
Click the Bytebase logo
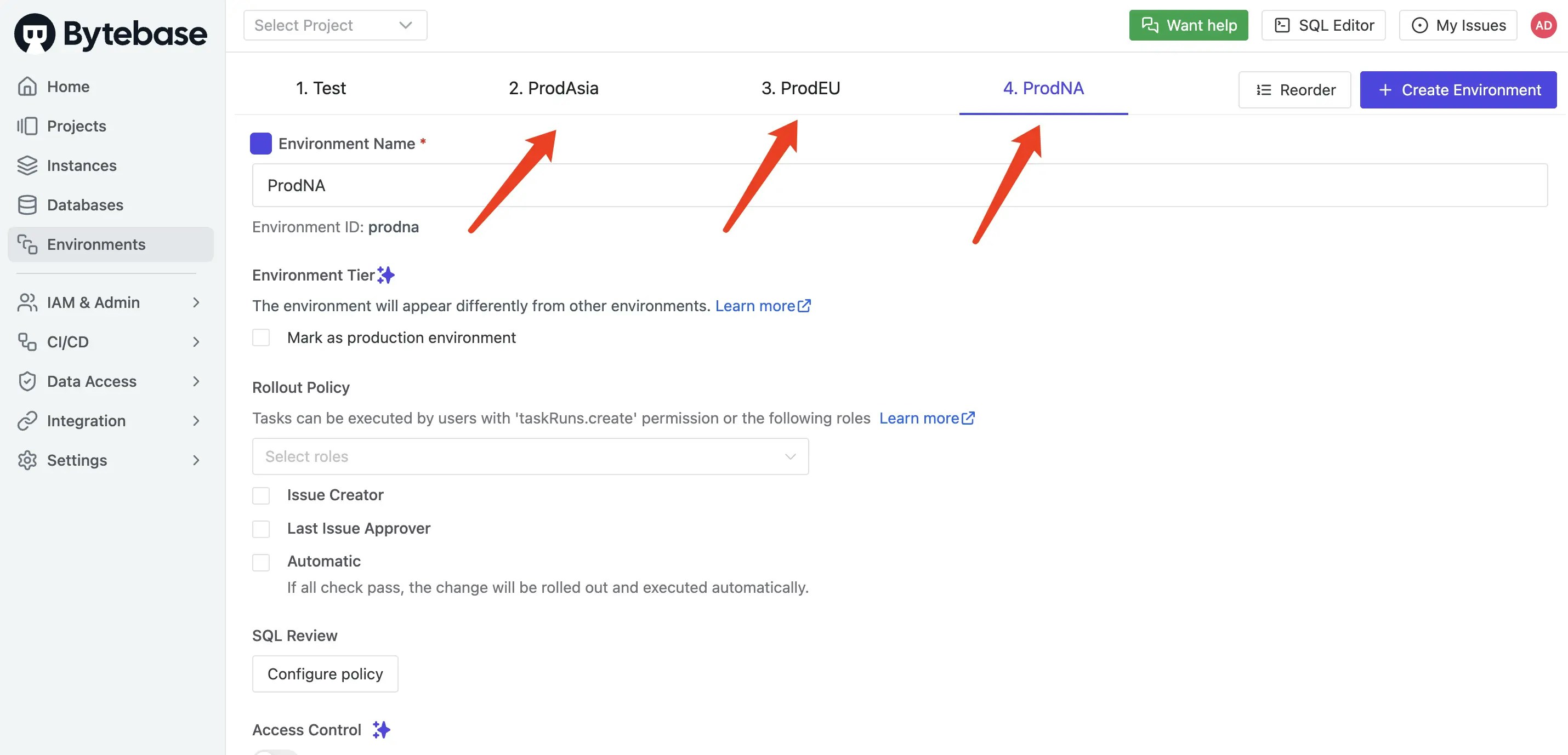point(110,33)
